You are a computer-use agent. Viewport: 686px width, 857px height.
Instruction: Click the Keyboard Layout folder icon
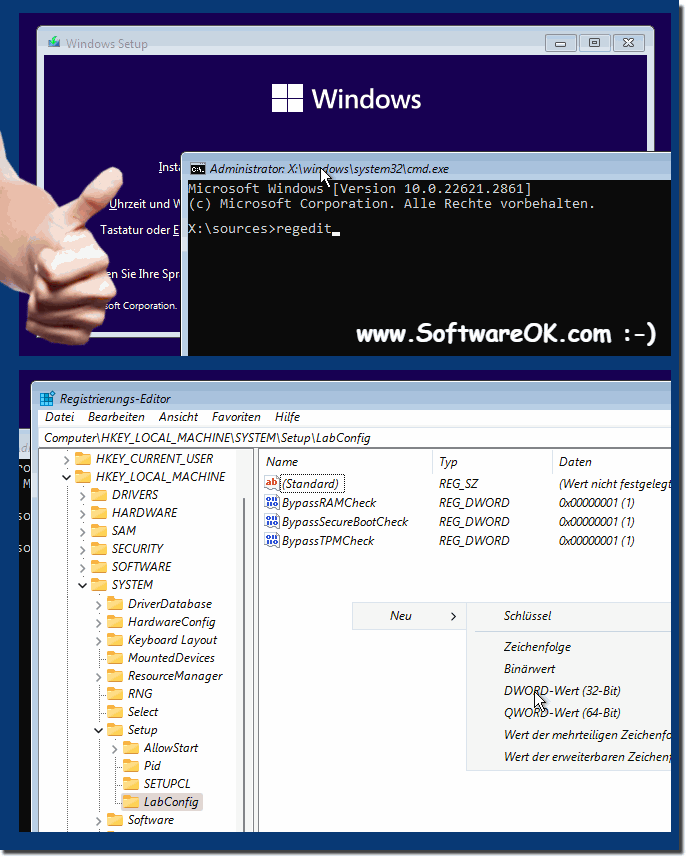coord(115,640)
